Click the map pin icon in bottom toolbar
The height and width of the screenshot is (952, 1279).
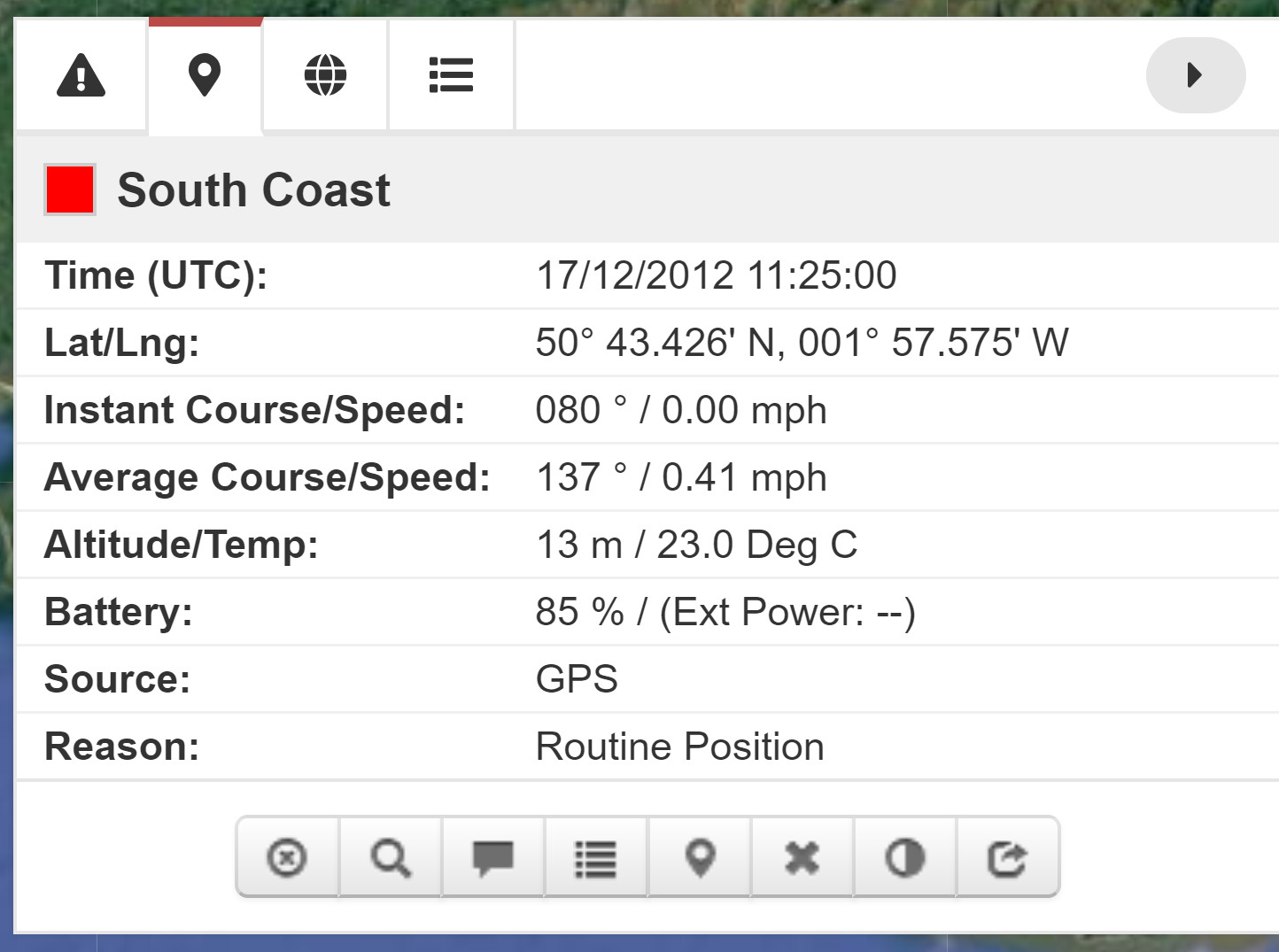pos(700,857)
